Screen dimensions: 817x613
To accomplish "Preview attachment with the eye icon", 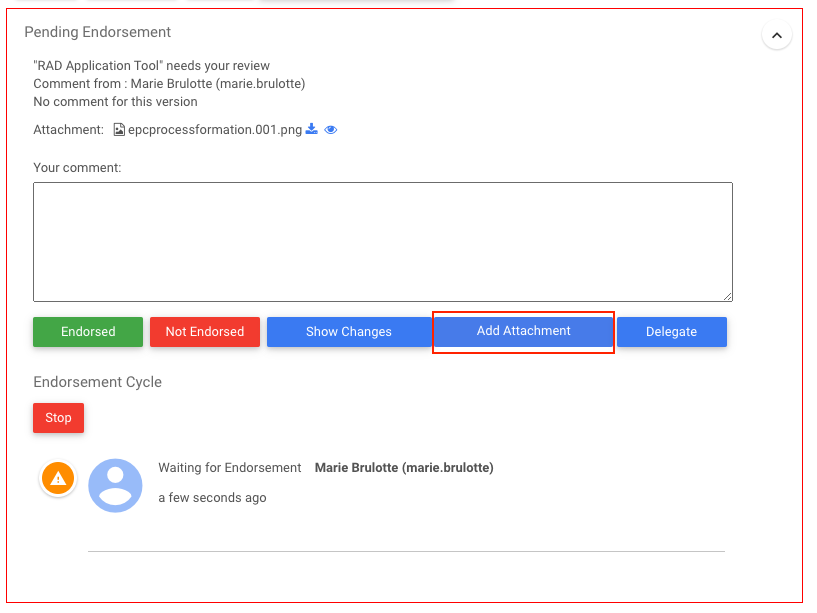I will (331, 130).
